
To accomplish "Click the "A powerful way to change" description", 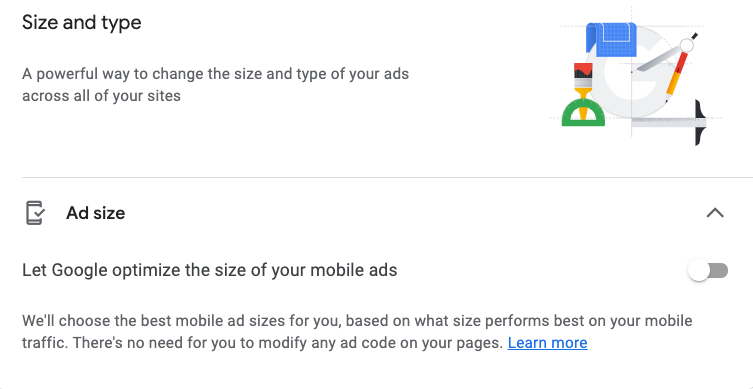I will tap(215, 85).
